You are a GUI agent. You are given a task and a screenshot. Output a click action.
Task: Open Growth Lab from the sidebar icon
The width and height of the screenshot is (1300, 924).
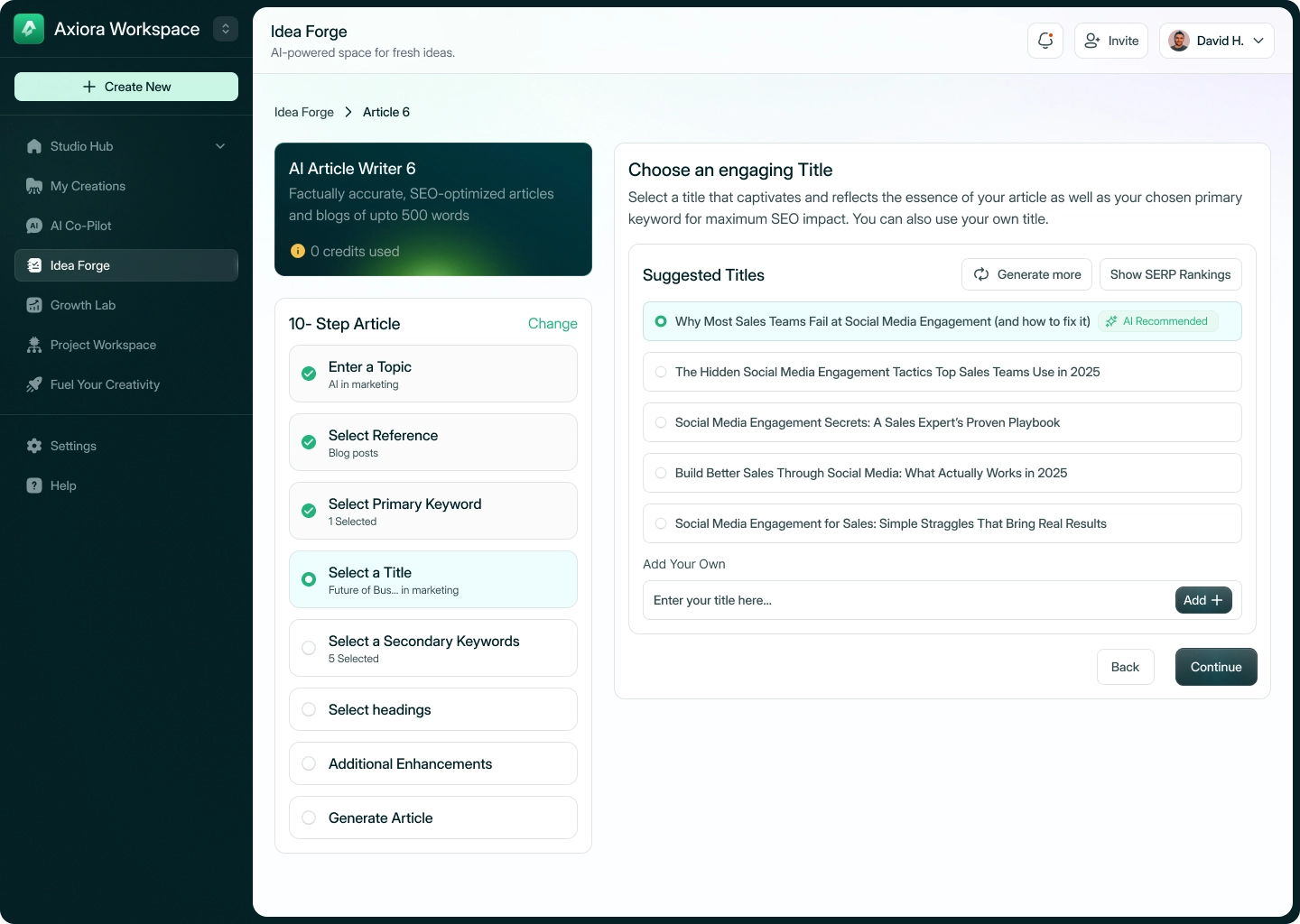click(34, 305)
